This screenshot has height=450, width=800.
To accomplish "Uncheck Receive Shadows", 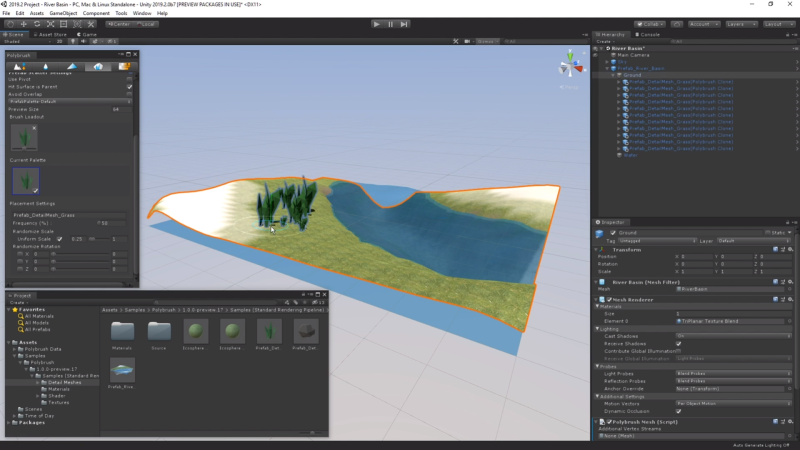I will (x=679, y=343).
